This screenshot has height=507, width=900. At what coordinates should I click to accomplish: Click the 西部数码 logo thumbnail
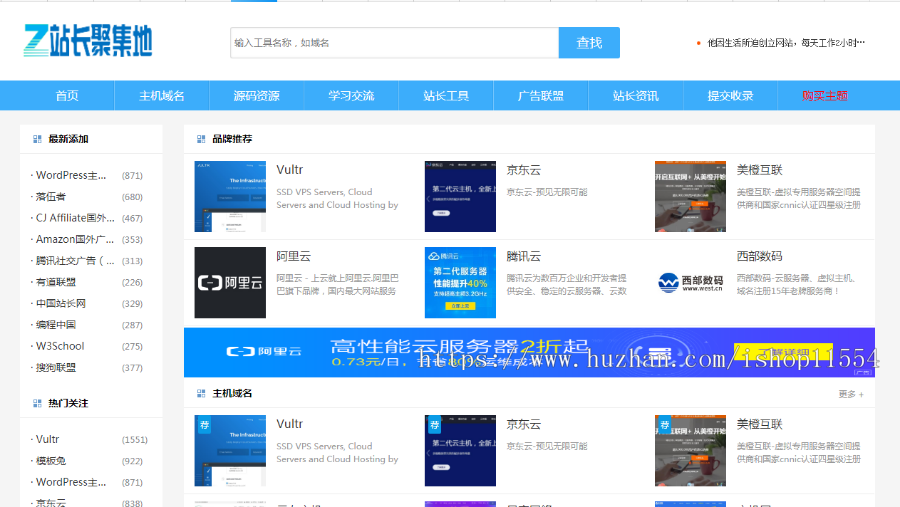pyautogui.click(x=690, y=282)
